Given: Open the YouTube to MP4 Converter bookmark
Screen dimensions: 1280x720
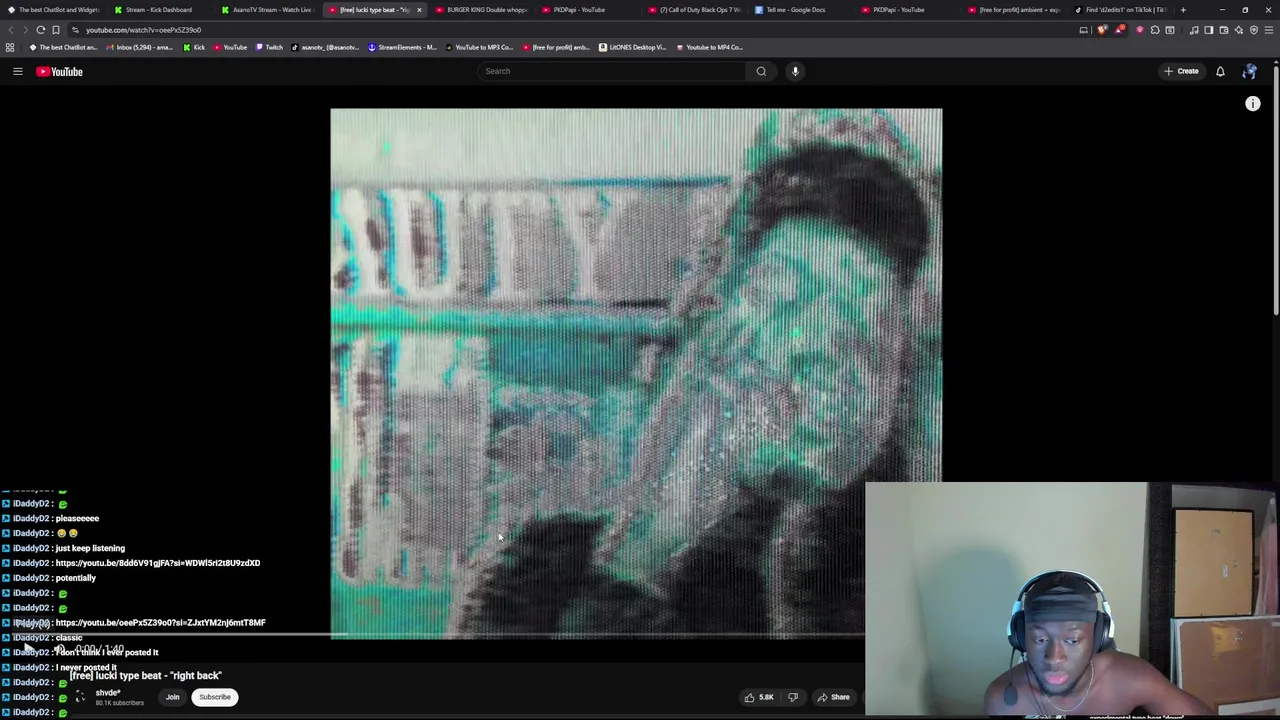Looking at the screenshot, I should (709, 47).
